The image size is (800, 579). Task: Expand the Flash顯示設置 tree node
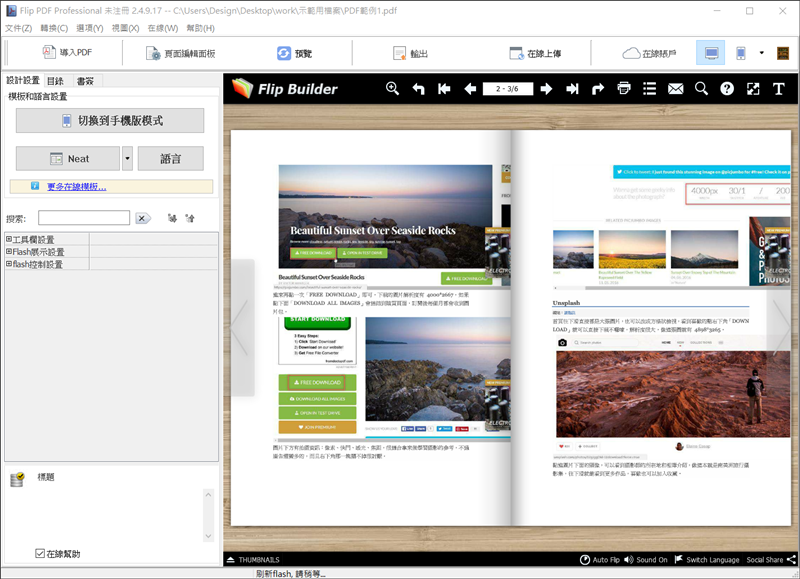pos(9,252)
